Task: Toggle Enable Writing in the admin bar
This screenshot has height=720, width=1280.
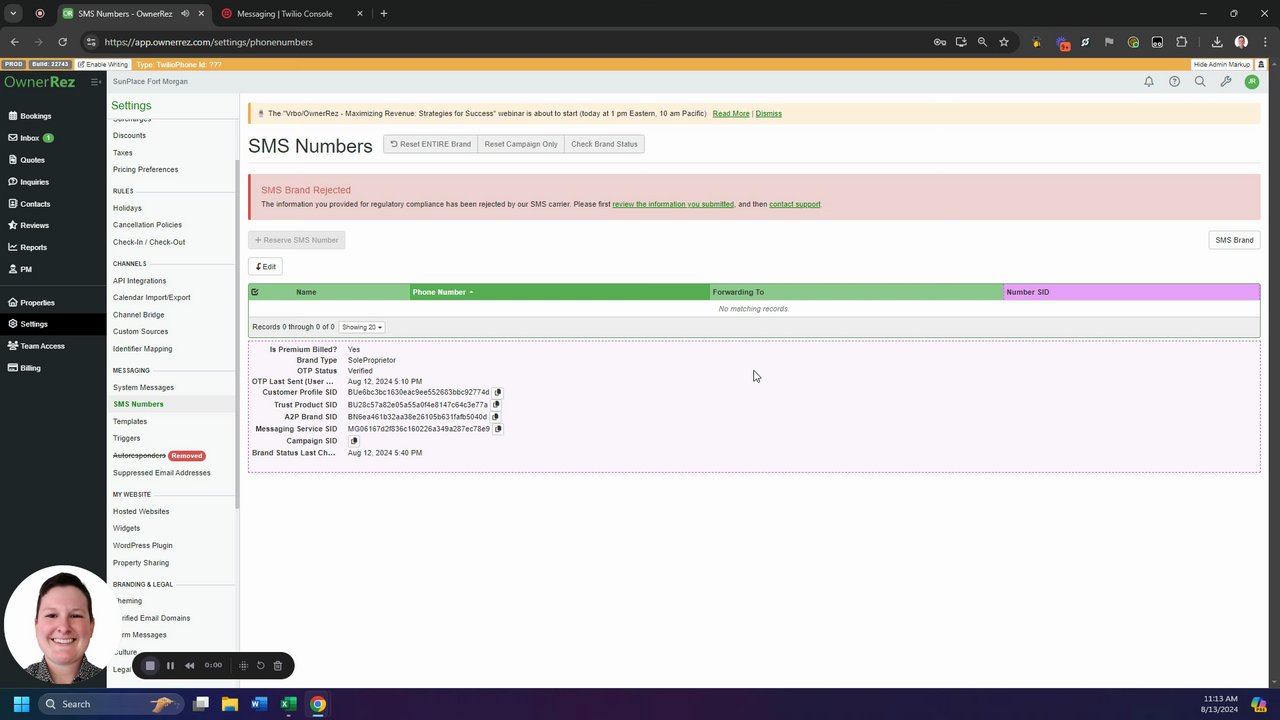Action: (104, 64)
